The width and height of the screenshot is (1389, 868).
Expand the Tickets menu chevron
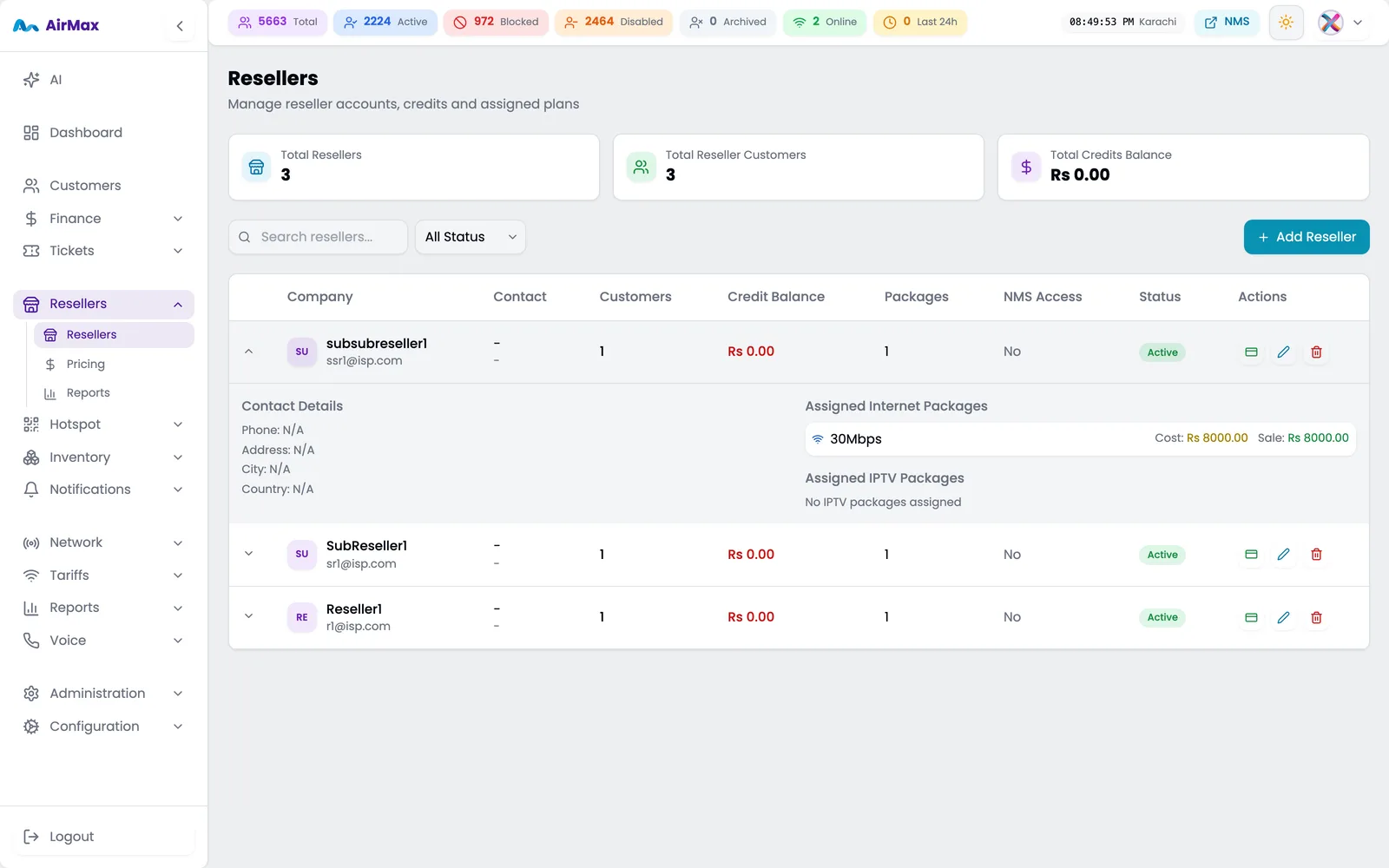click(178, 251)
